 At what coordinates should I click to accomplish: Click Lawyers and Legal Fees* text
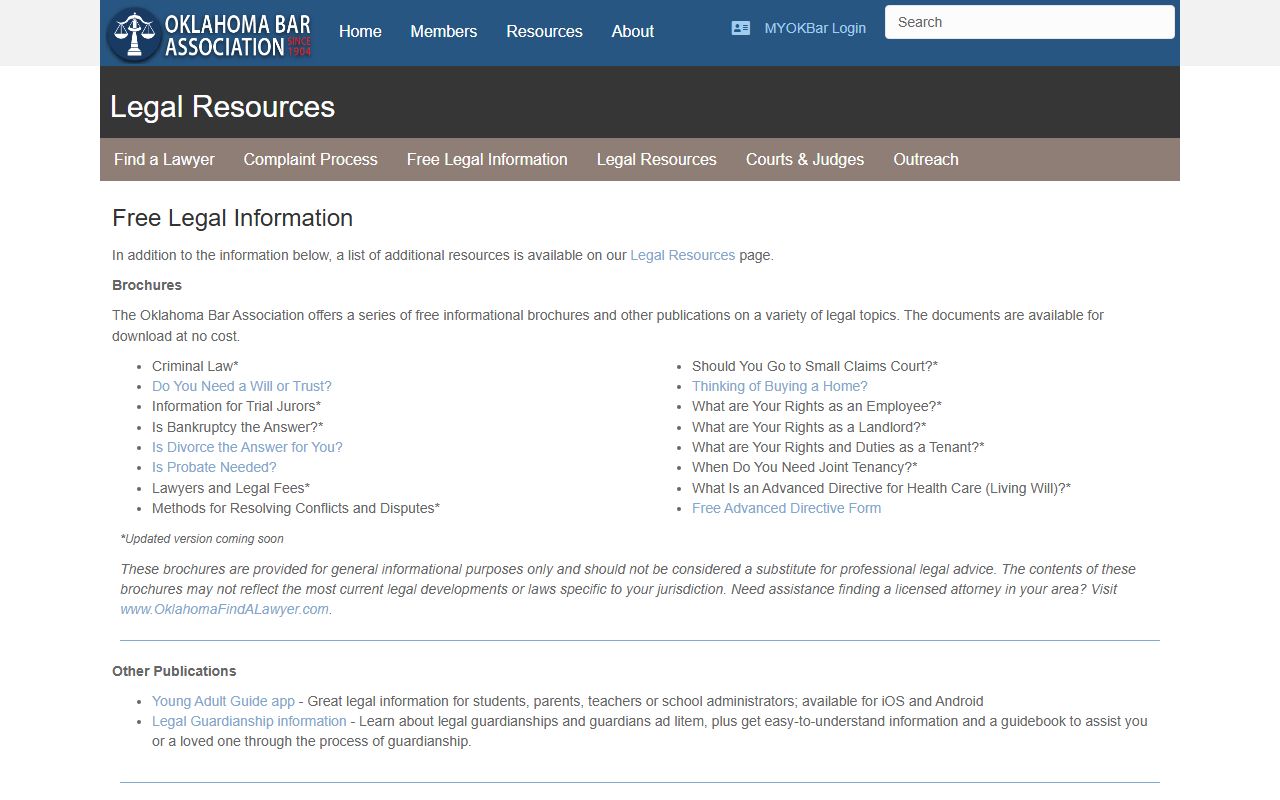pos(231,488)
